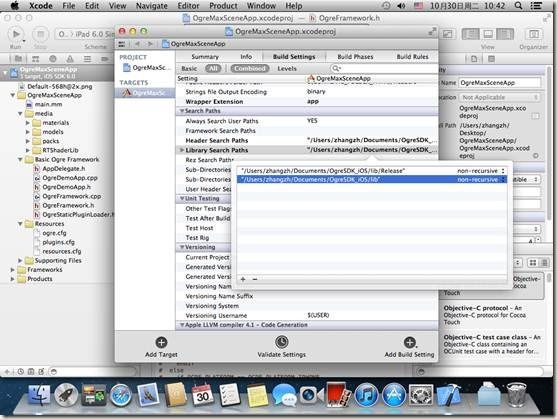Click Validate Settings clock icon
This screenshot has width=557, height=419.
[282, 342]
